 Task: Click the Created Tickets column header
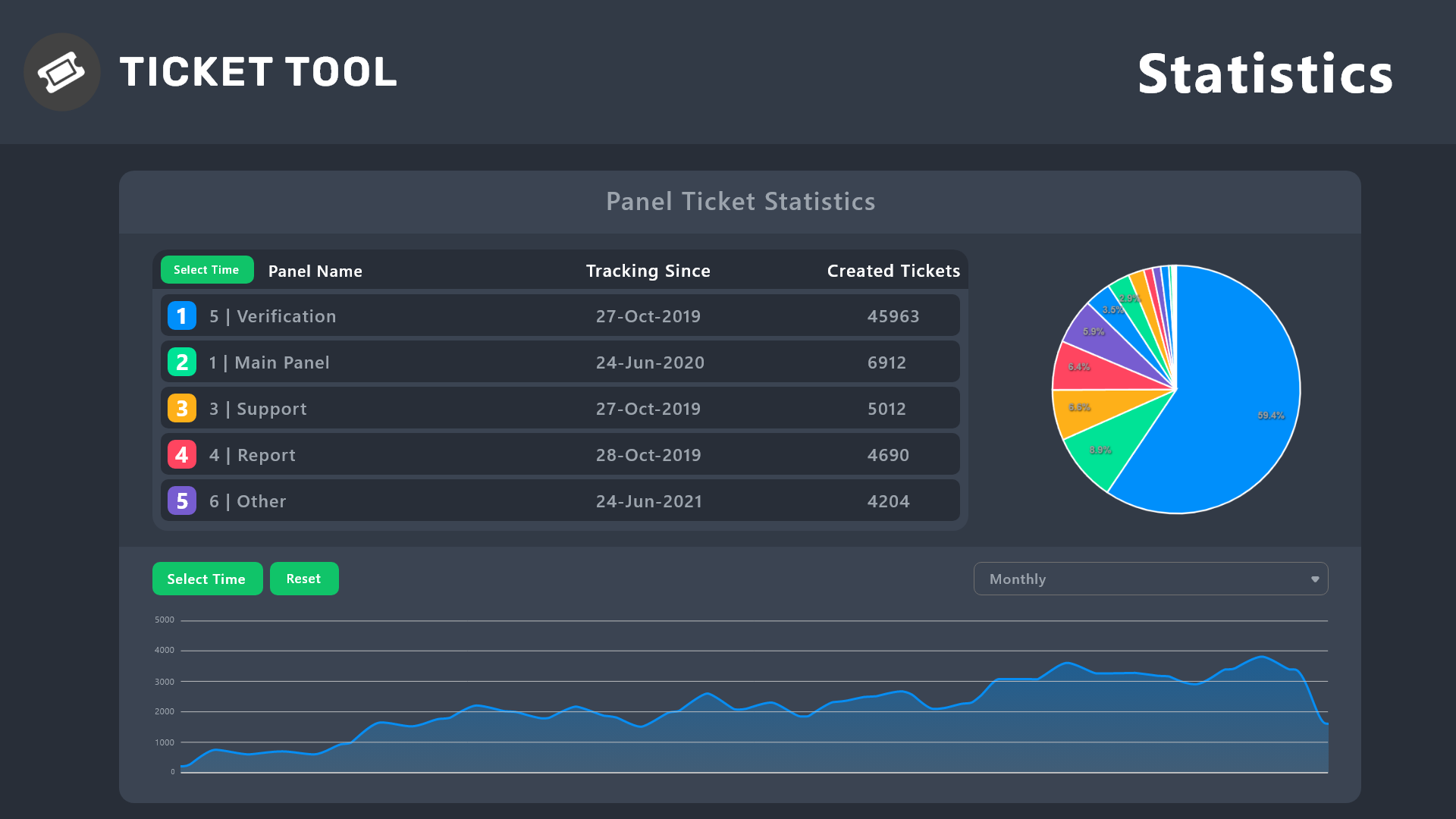(x=893, y=271)
